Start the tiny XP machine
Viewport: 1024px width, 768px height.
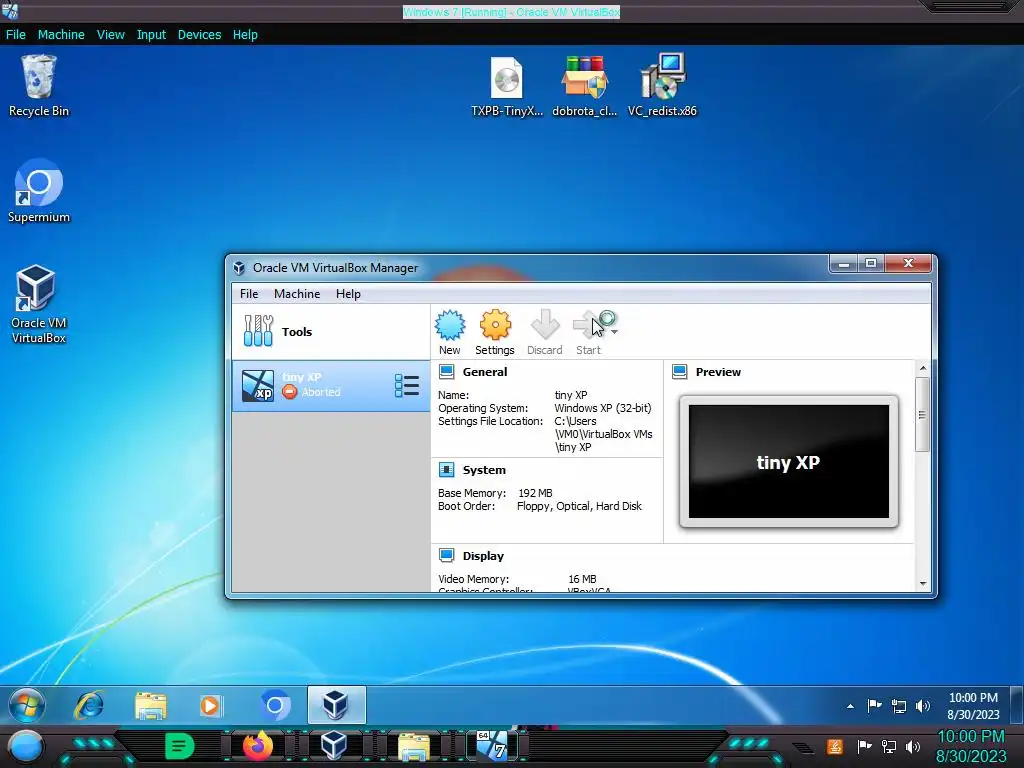point(590,332)
